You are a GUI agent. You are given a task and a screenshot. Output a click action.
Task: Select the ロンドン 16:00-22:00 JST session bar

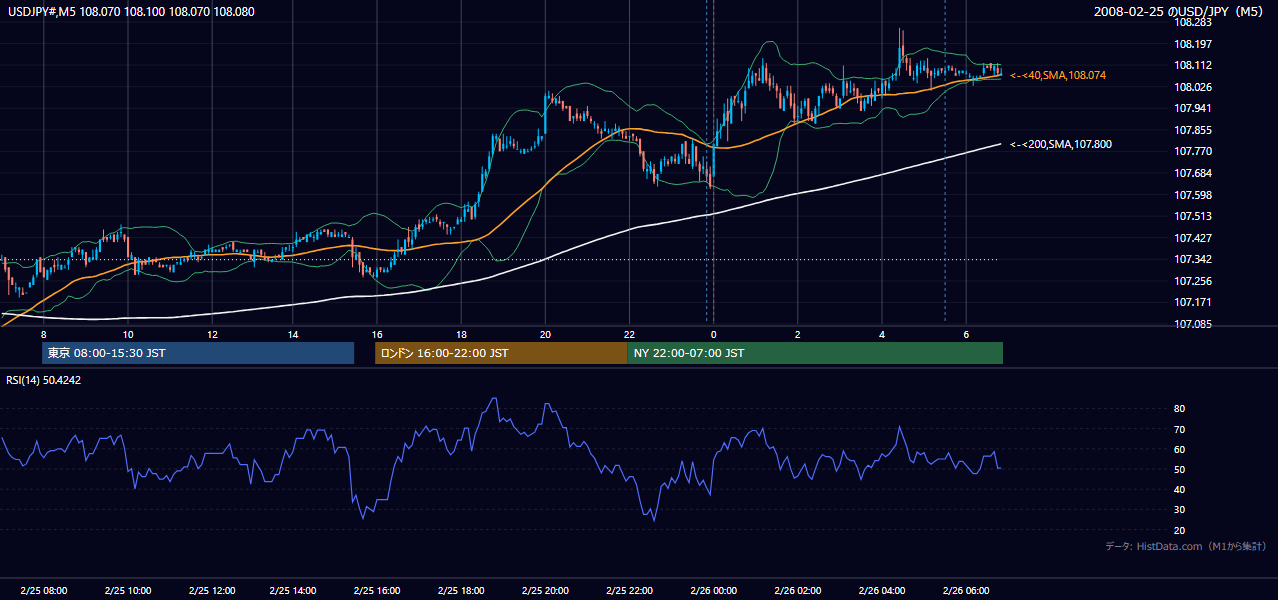pos(500,353)
